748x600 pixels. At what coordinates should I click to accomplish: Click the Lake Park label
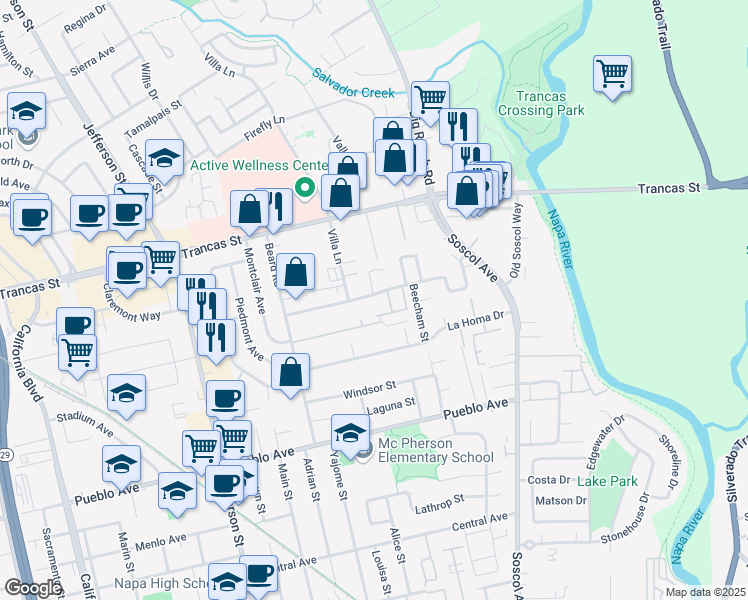coord(607,481)
